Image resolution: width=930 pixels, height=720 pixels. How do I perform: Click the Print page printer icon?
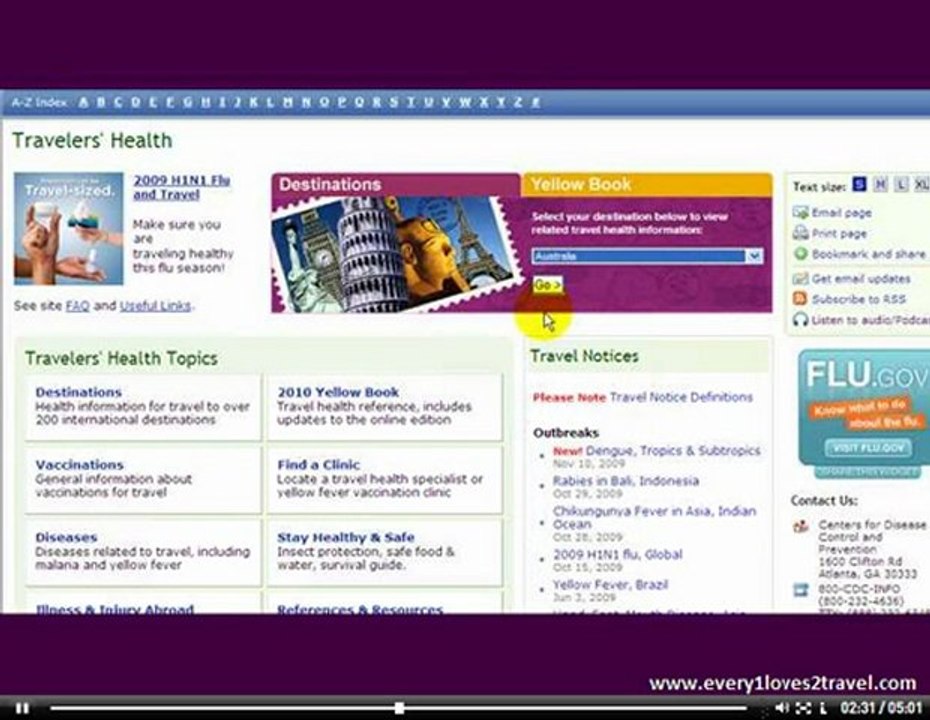tap(800, 233)
